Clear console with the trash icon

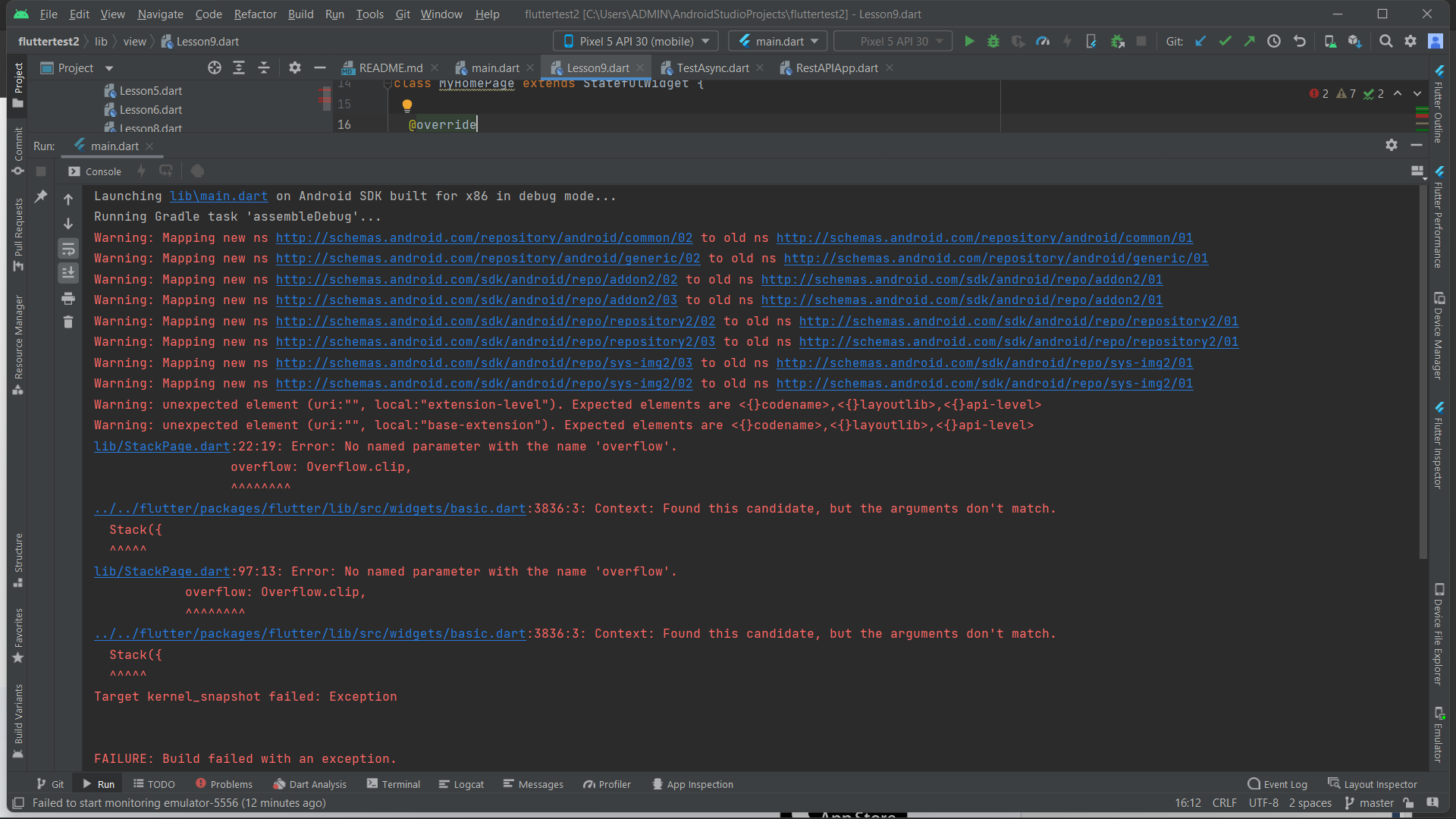[x=68, y=322]
